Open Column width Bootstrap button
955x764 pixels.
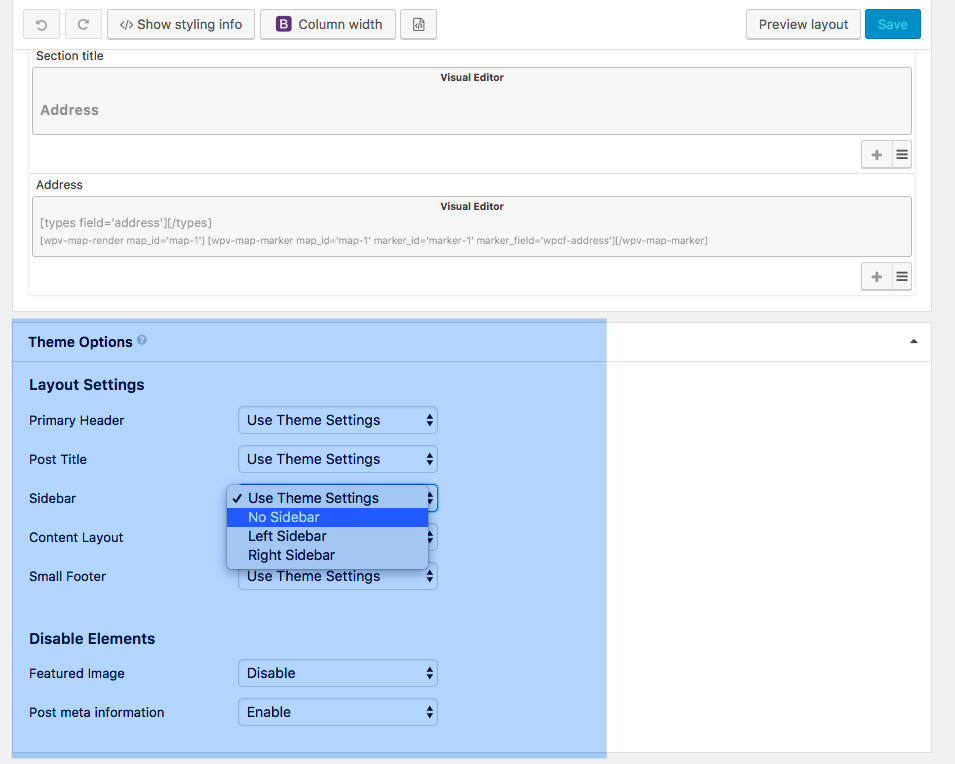click(328, 24)
